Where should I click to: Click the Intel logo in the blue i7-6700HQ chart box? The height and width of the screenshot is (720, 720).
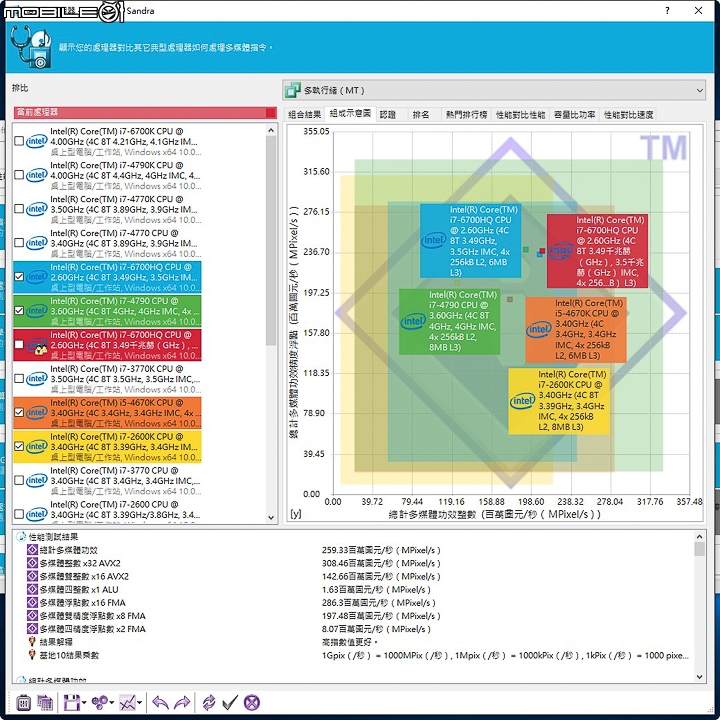tap(433, 240)
